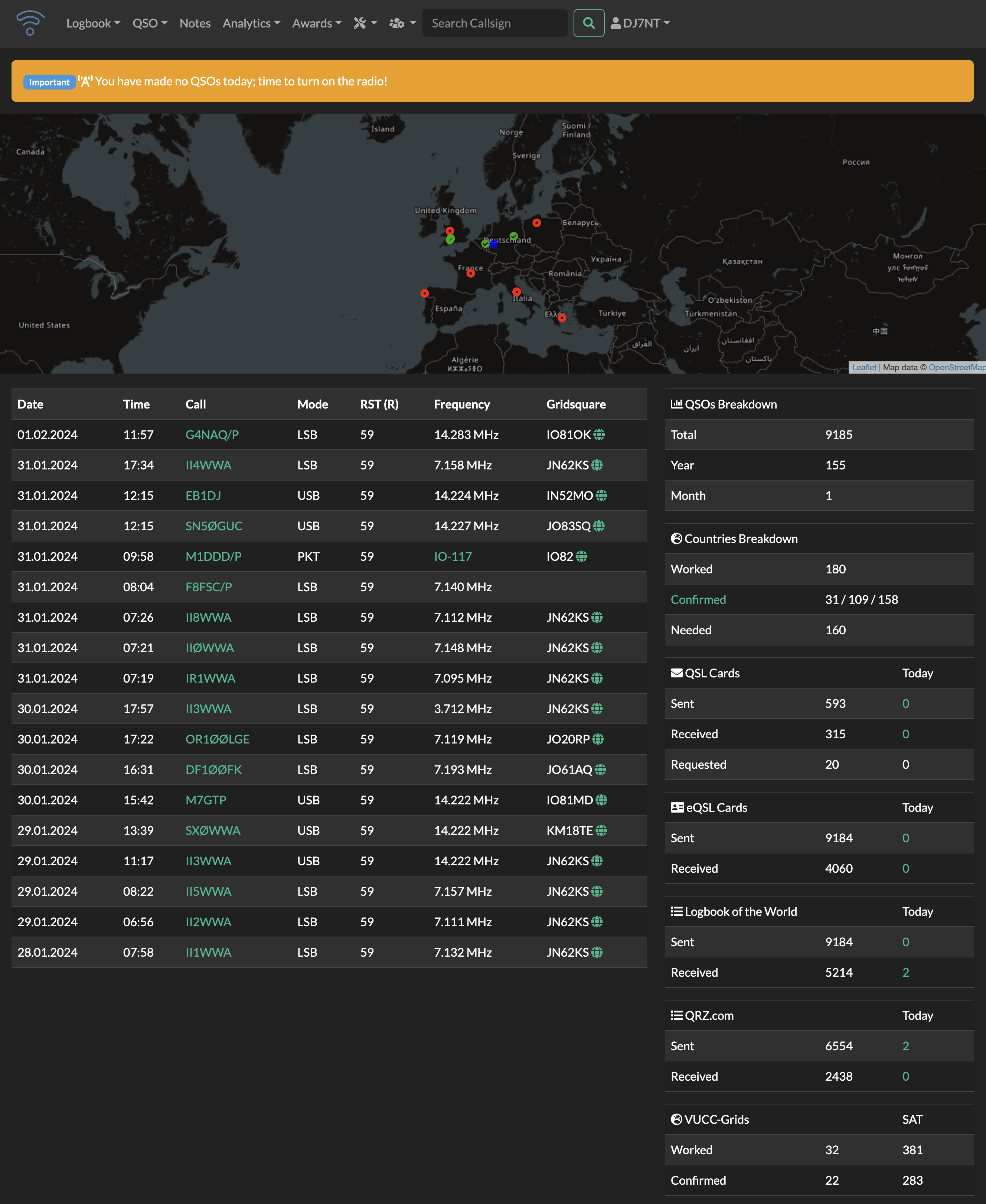Viewport: 986px width, 1204px height.
Task: Open callsign G4NAQ/P link
Action: pos(212,435)
